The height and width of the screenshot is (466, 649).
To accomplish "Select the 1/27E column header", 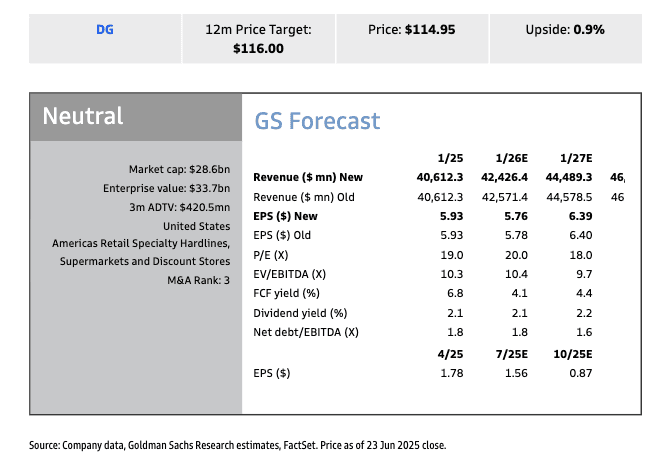I will pos(573,158).
